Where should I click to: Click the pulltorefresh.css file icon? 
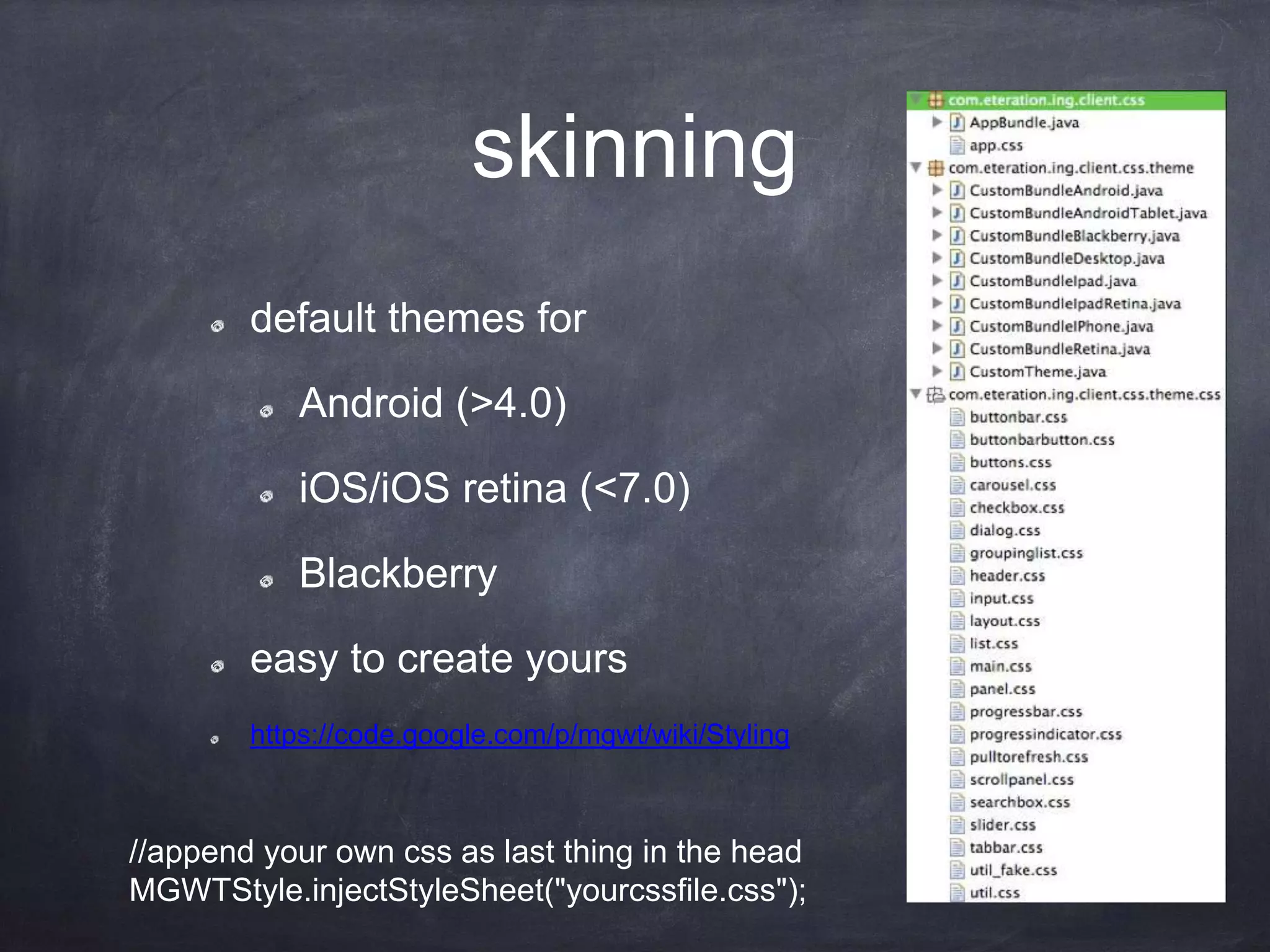957,757
